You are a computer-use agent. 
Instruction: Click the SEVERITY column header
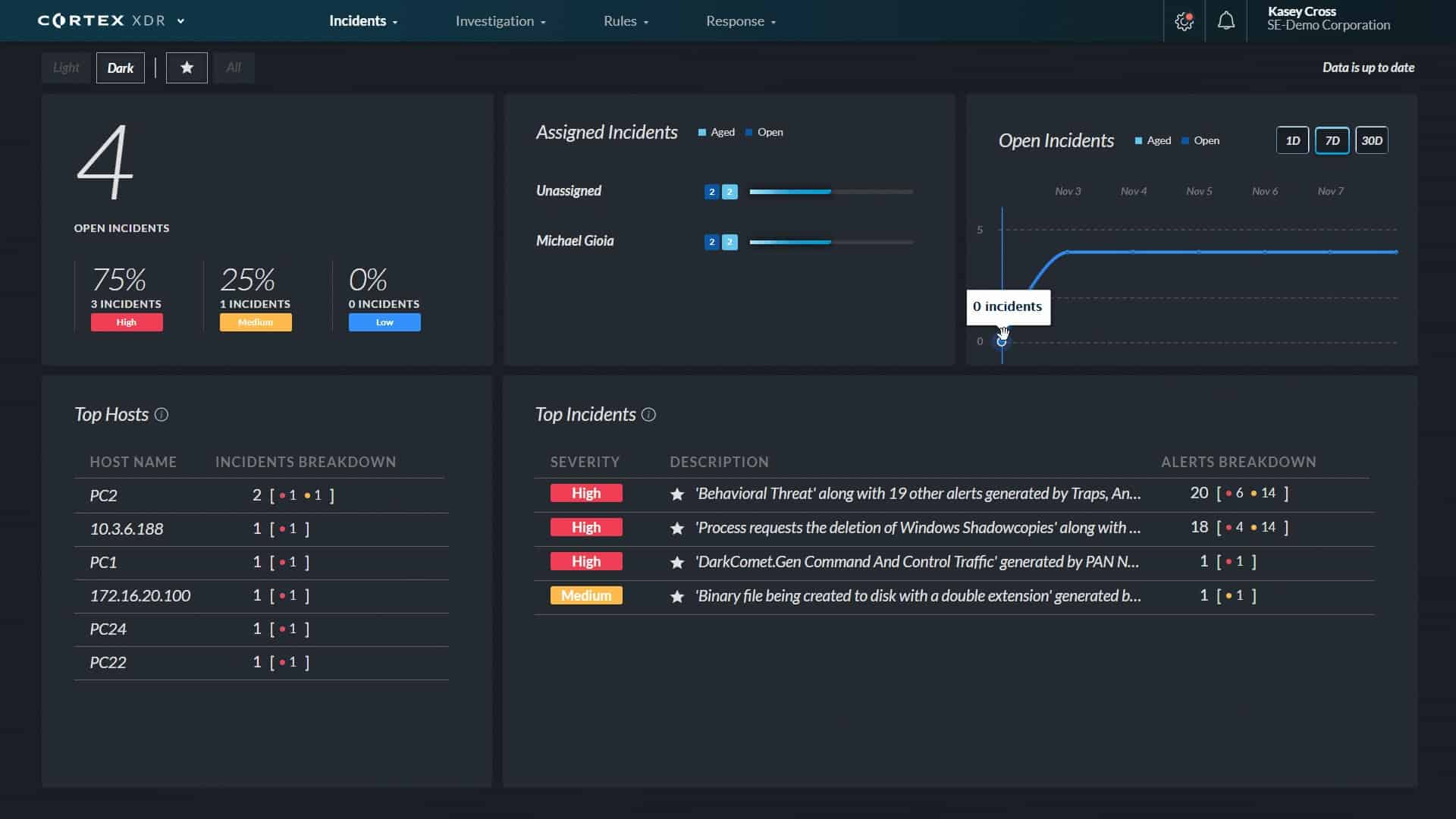click(x=585, y=462)
